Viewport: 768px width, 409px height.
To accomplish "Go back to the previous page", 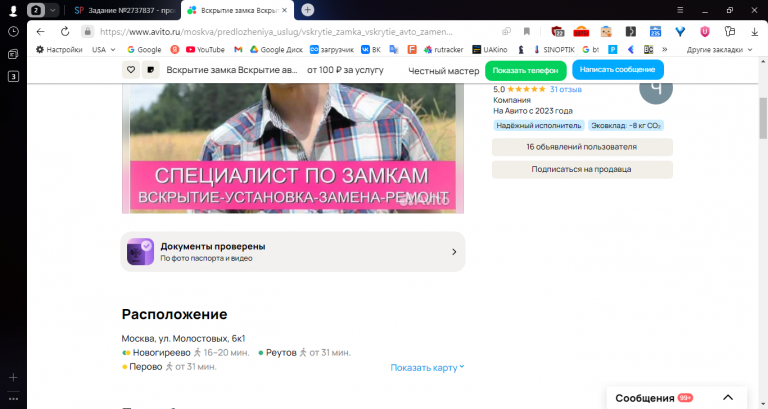I will 41,31.
